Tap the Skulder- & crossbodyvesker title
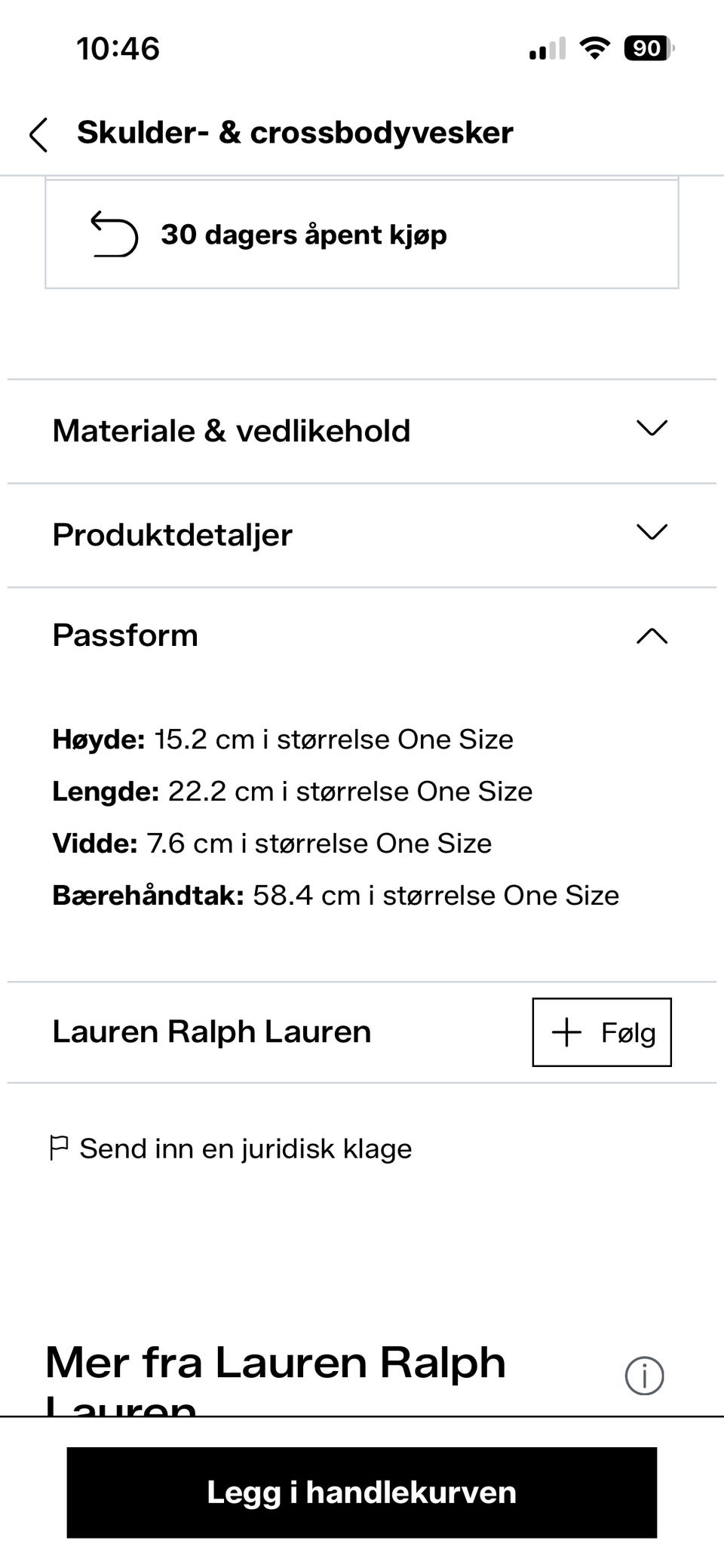The height and width of the screenshot is (1568, 724). pos(295,133)
